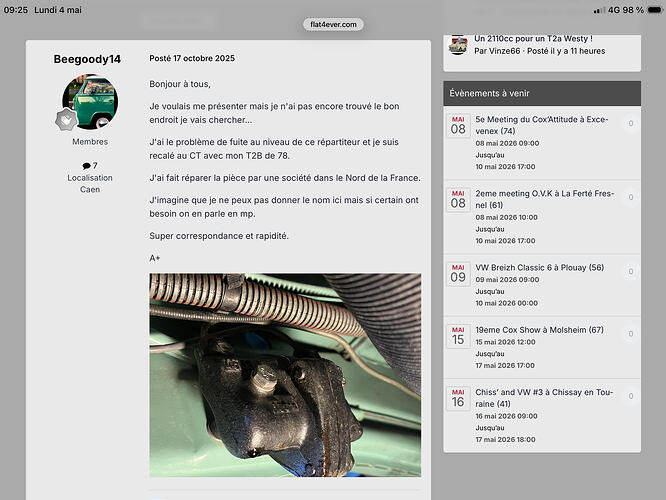Tap the MAI 15 calendar date icon
The height and width of the screenshot is (500, 666).
click(458, 336)
